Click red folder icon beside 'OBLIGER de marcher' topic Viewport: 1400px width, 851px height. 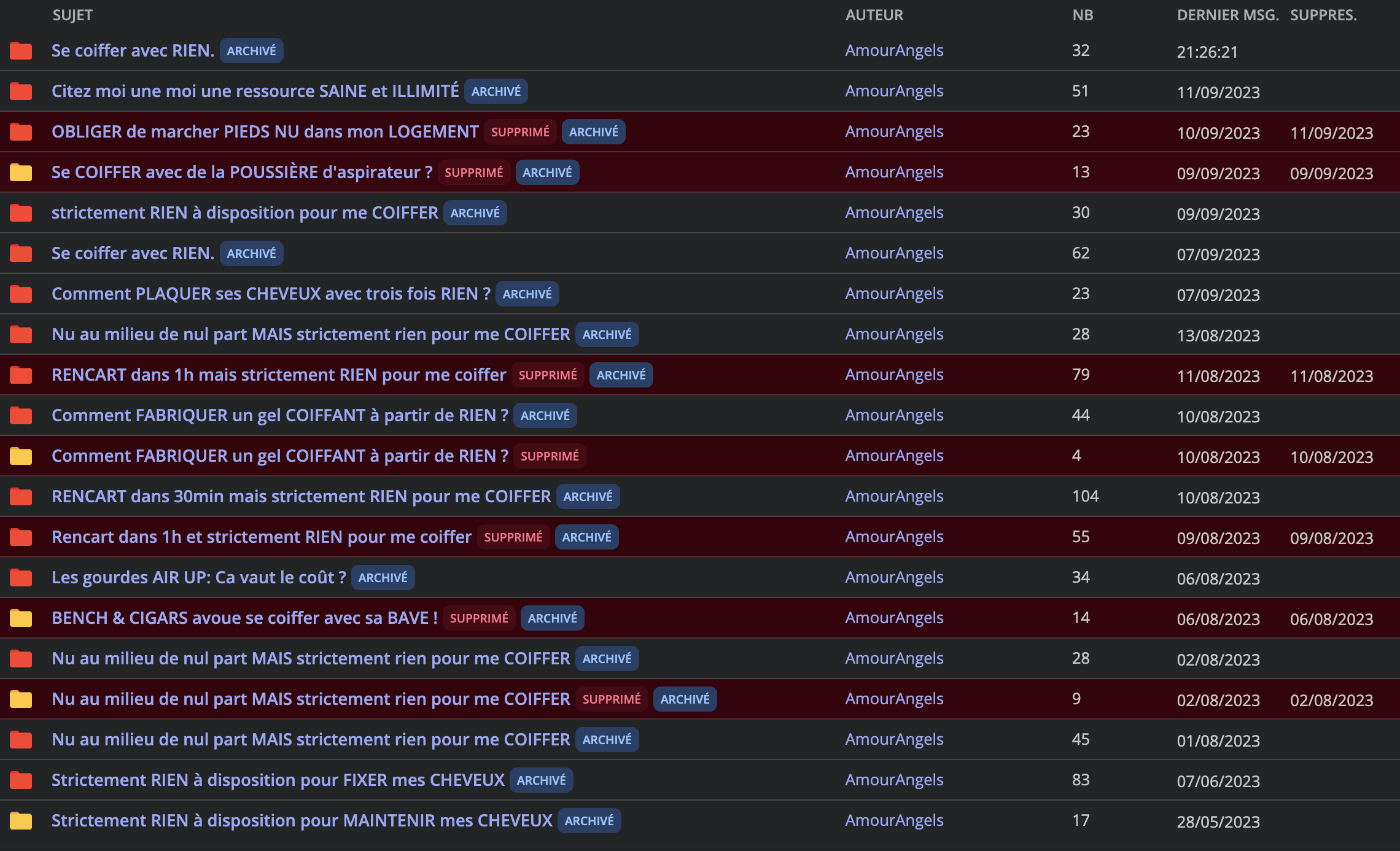[x=21, y=132]
